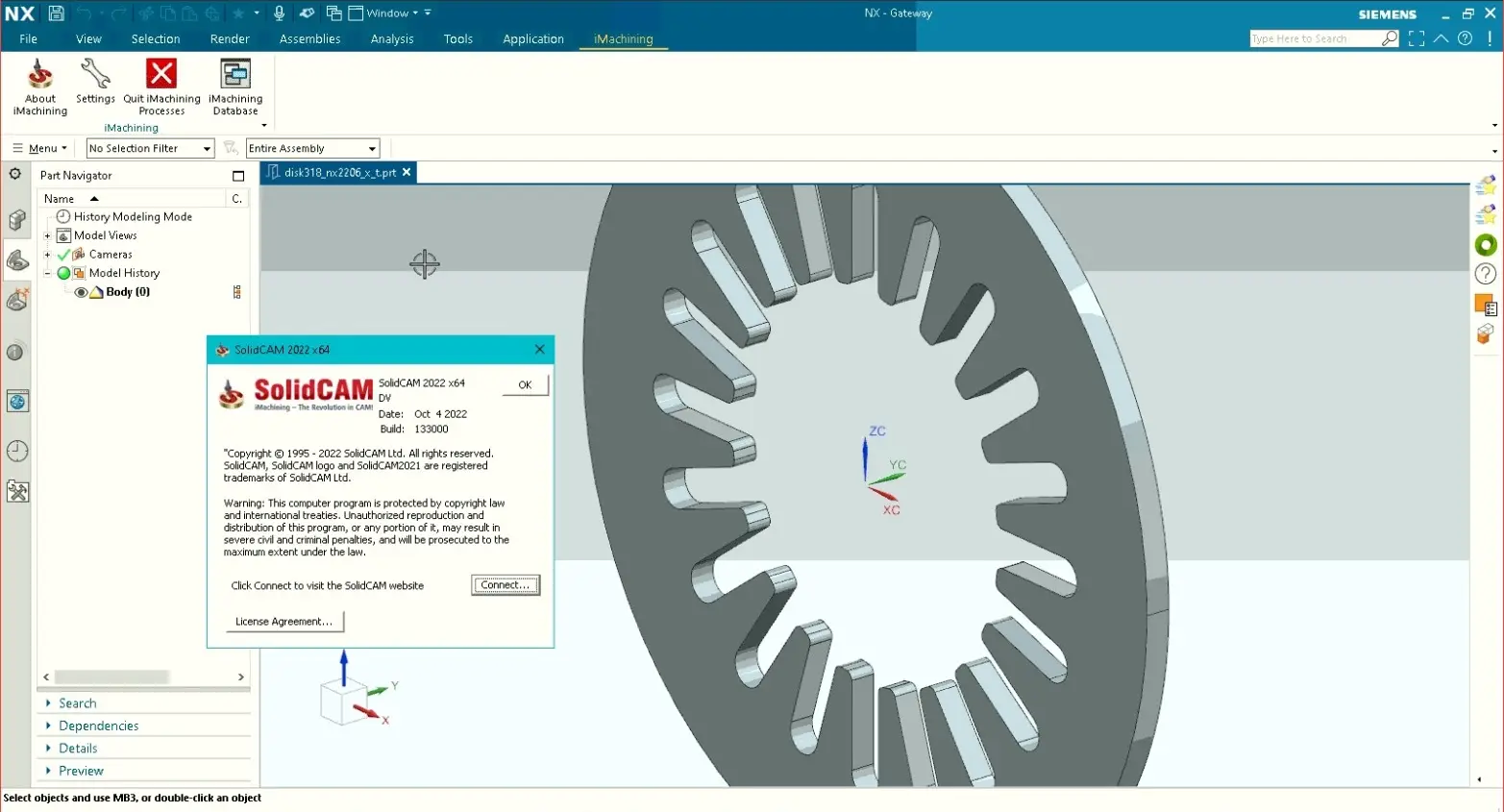
Task: Open the crossed tools sidebar tab
Action: (17, 492)
